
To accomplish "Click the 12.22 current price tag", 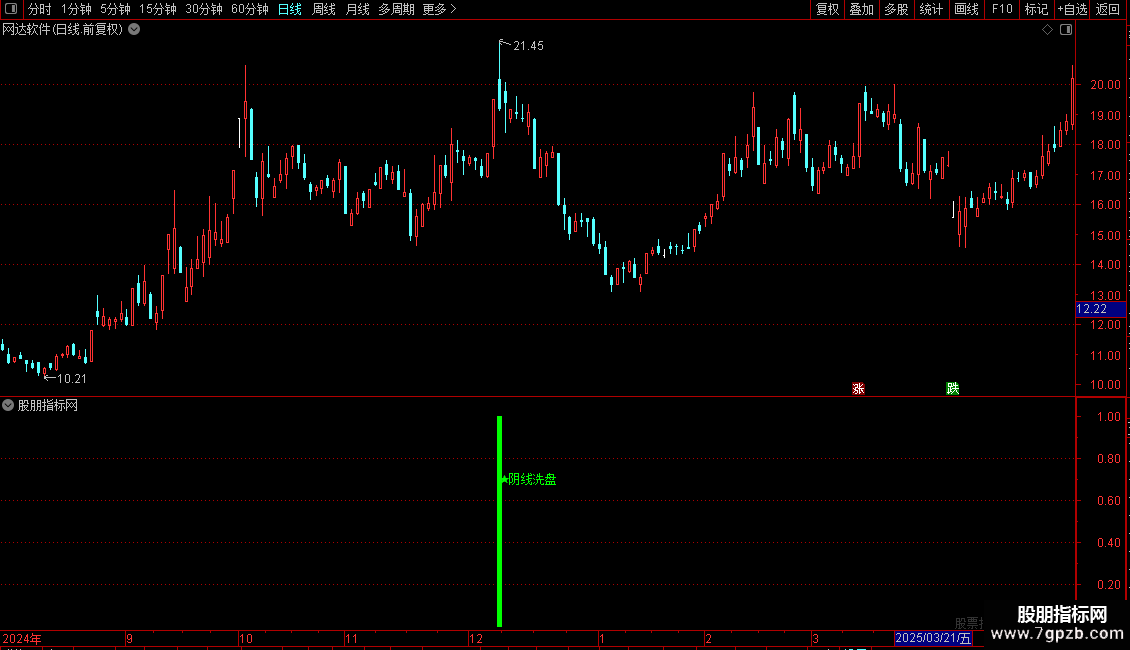I will coord(1100,309).
